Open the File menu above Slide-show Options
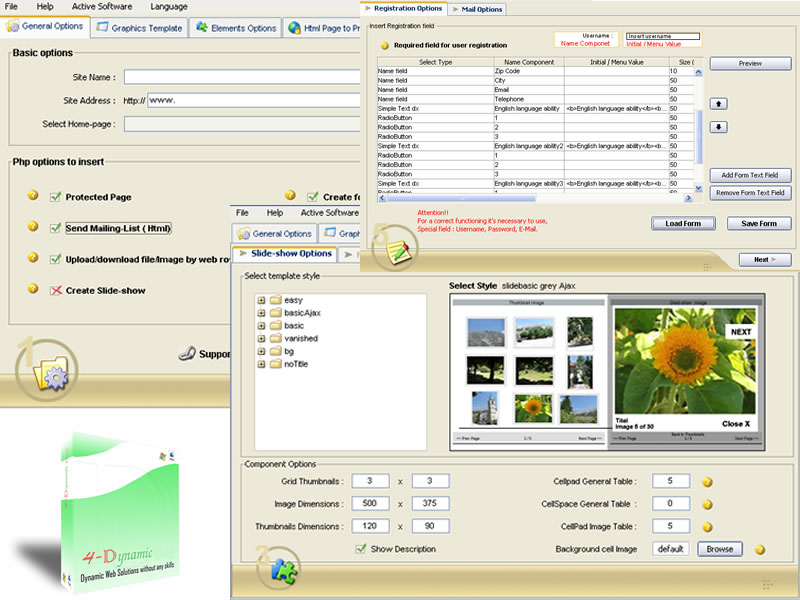The height and width of the screenshot is (600, 800). (x=242, y=213)
